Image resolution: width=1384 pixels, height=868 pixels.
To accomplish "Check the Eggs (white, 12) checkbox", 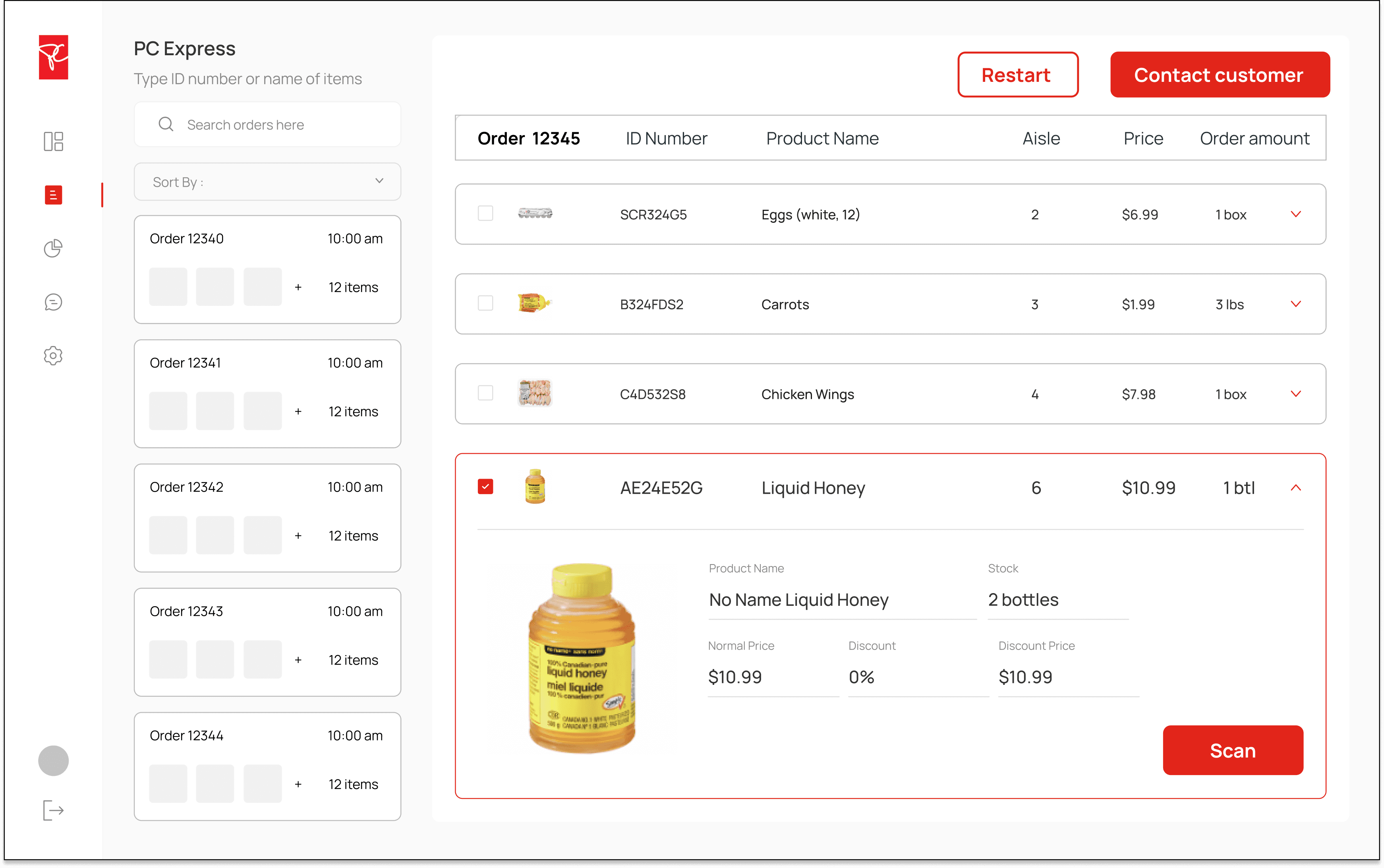I will point(485,214).
